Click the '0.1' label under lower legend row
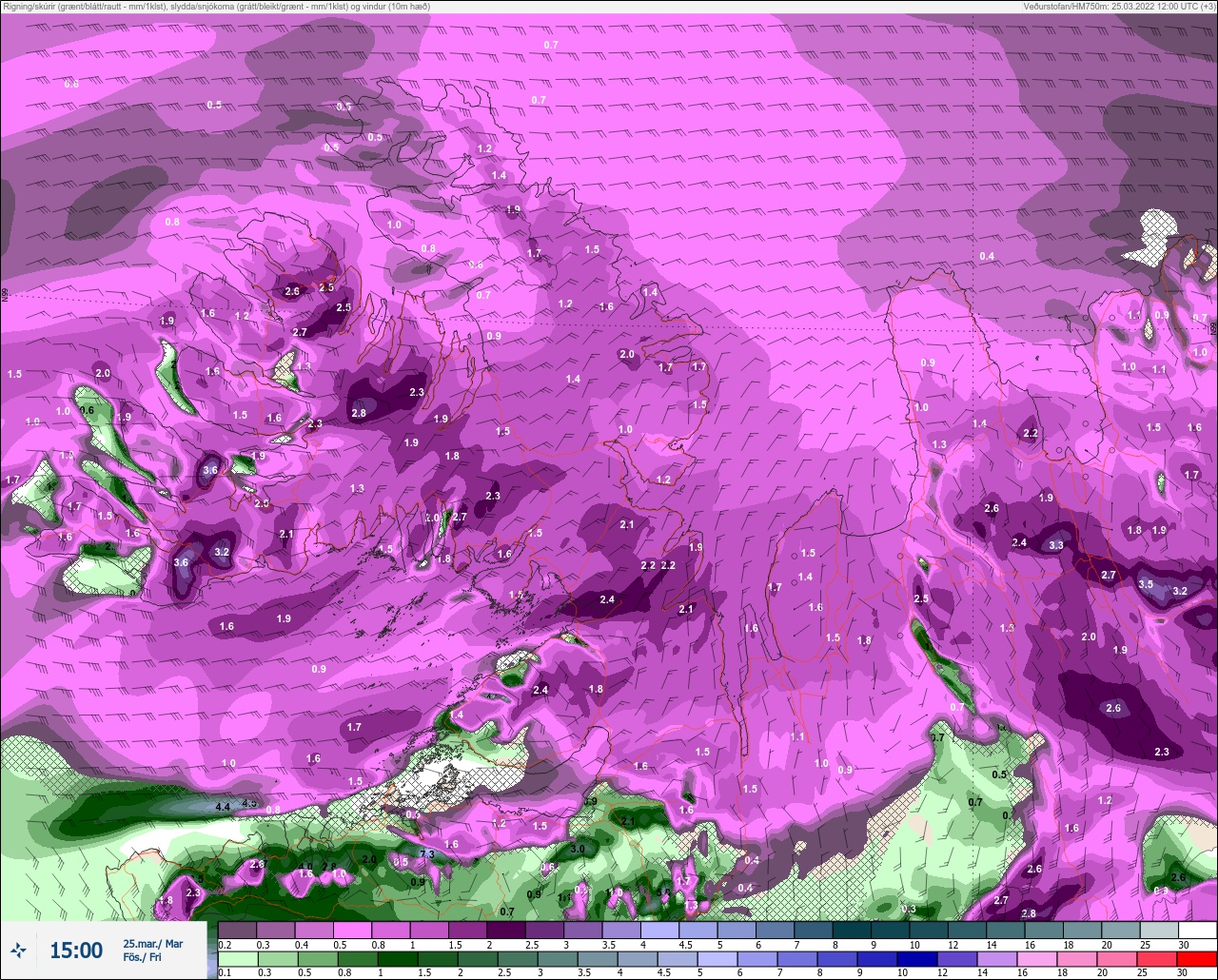Viewport: 1218px width, 980px height. (225, 973)
